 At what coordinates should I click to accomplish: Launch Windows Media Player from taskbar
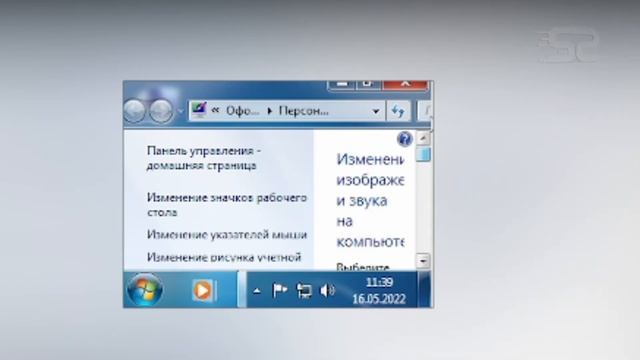pyautogui.click(x=203, y=290)
